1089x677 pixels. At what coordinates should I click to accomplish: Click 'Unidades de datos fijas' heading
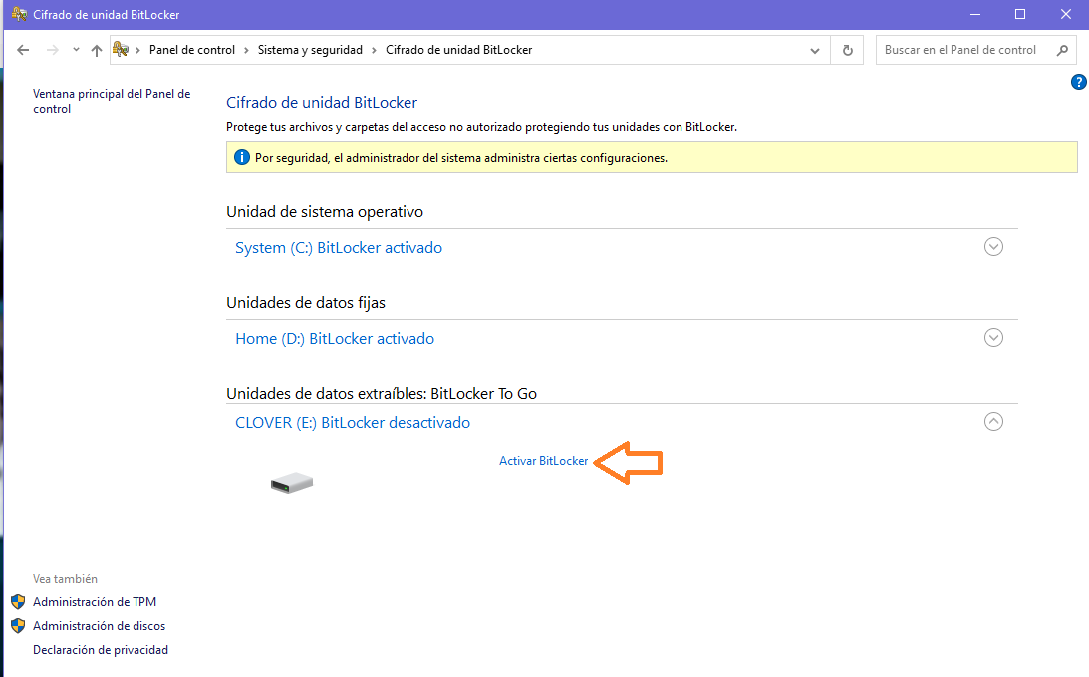(306, 303)
